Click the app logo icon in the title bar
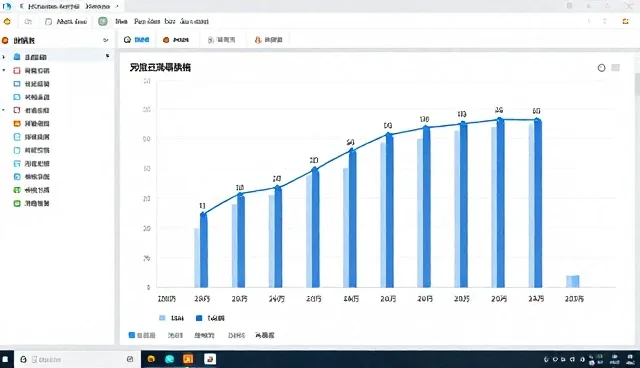The image size is (640, 368). (7, 6)
